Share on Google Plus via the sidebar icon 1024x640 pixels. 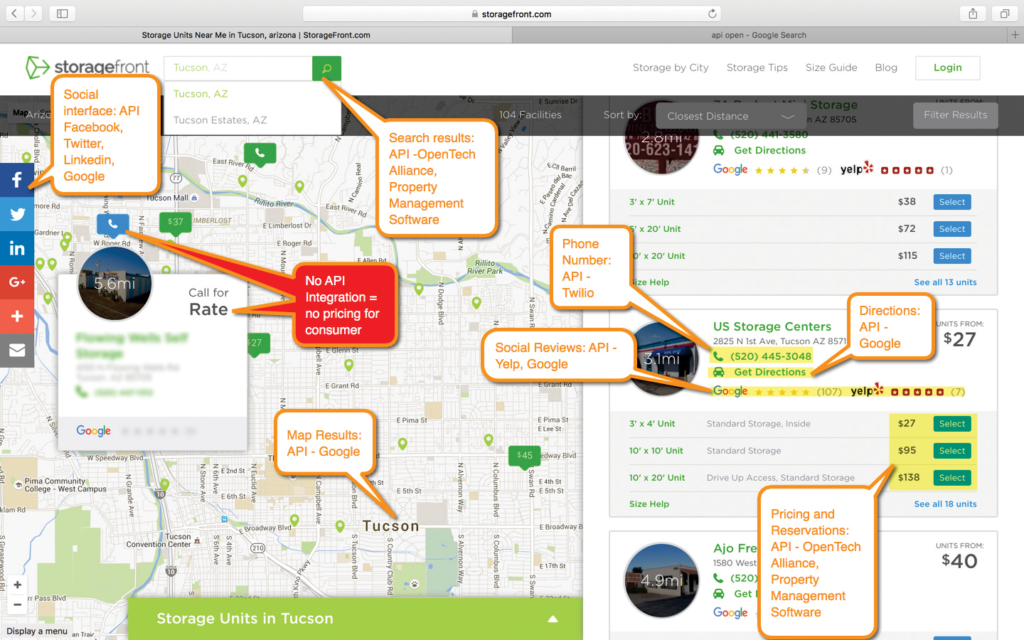tap(17, 282)
